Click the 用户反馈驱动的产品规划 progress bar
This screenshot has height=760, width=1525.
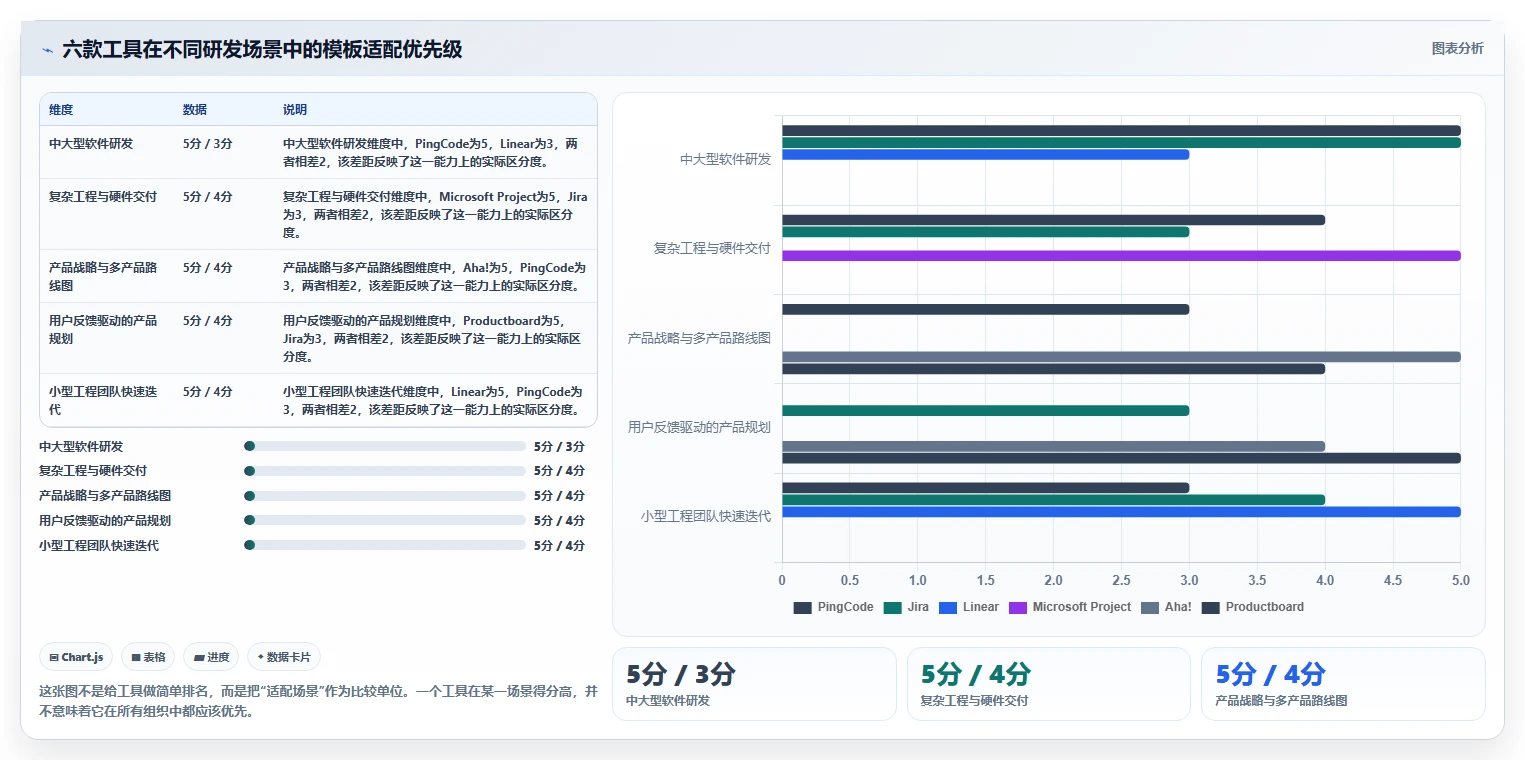385,520
